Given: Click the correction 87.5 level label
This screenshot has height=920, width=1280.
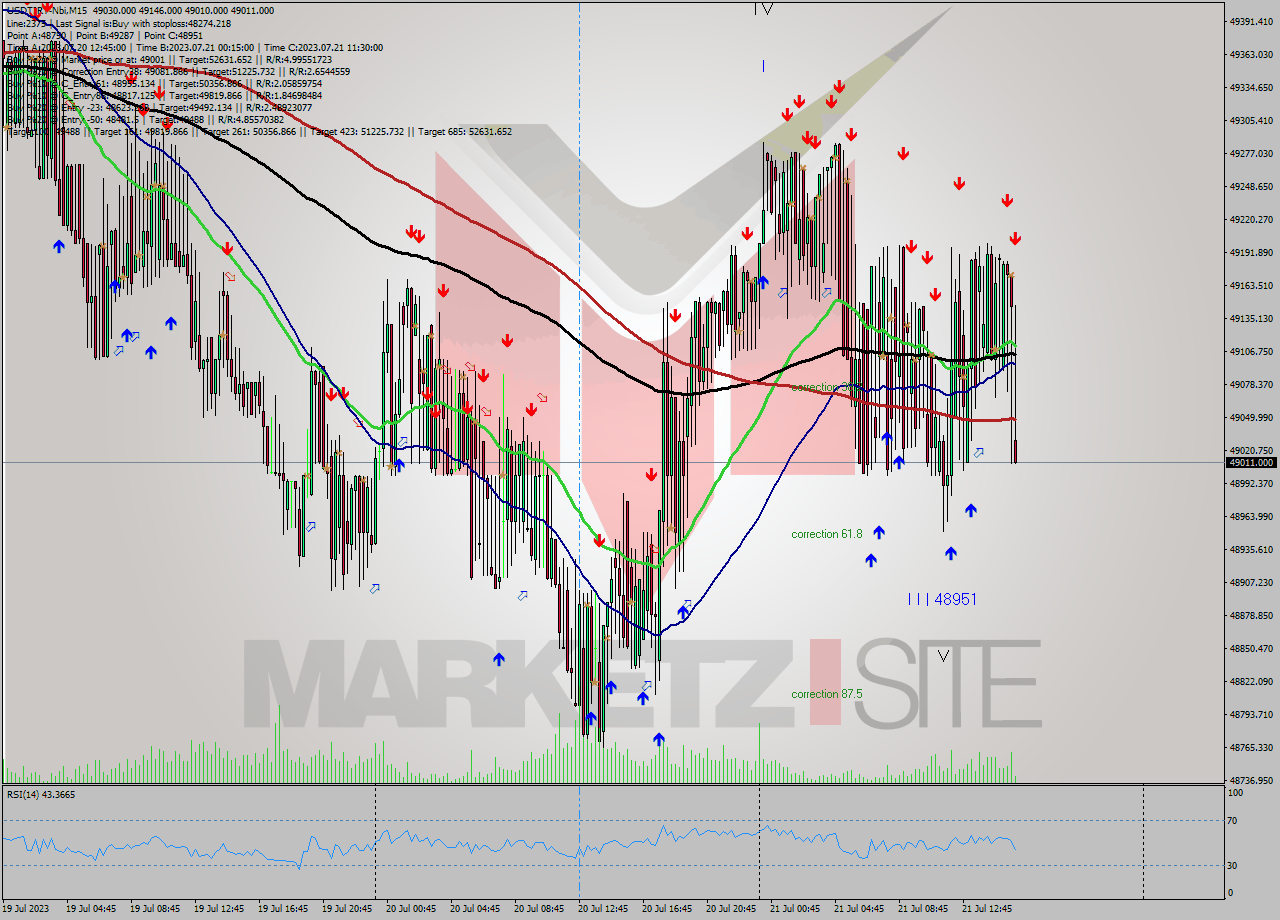Looking at the screenshot, I should tap(827, 694).
